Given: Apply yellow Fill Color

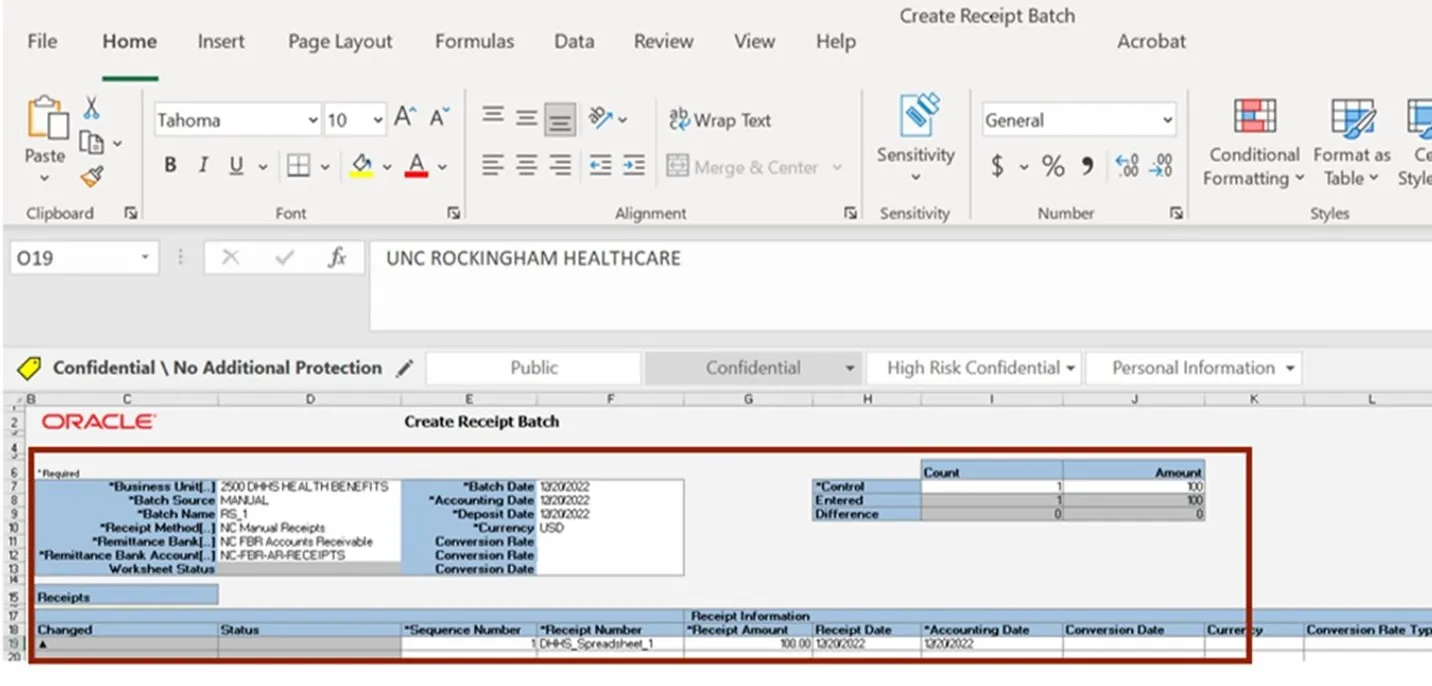Looking at the screenshot, I should [361, 166].
